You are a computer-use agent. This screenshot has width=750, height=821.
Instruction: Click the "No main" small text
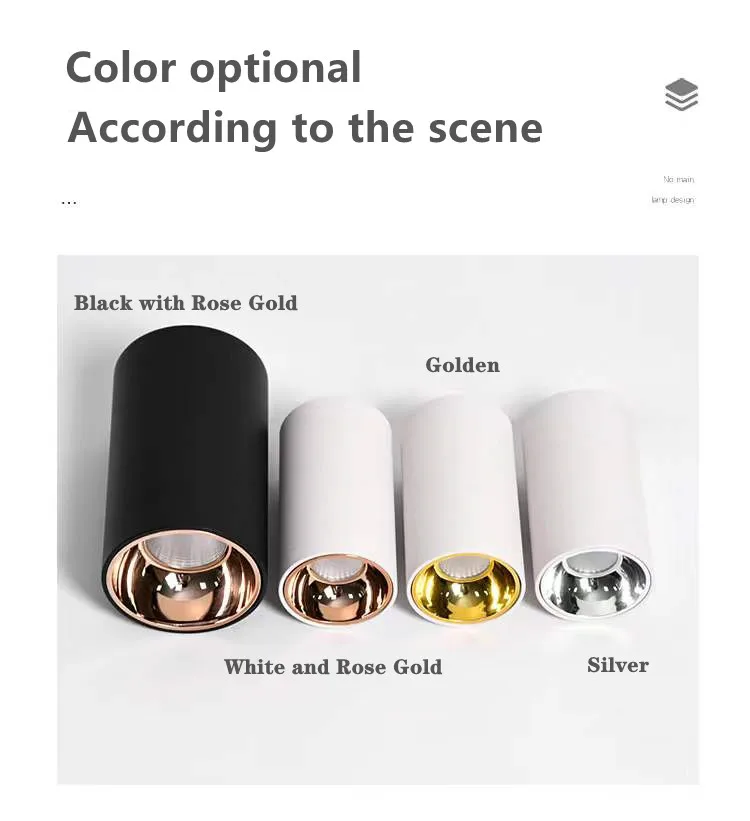(679, 180)
